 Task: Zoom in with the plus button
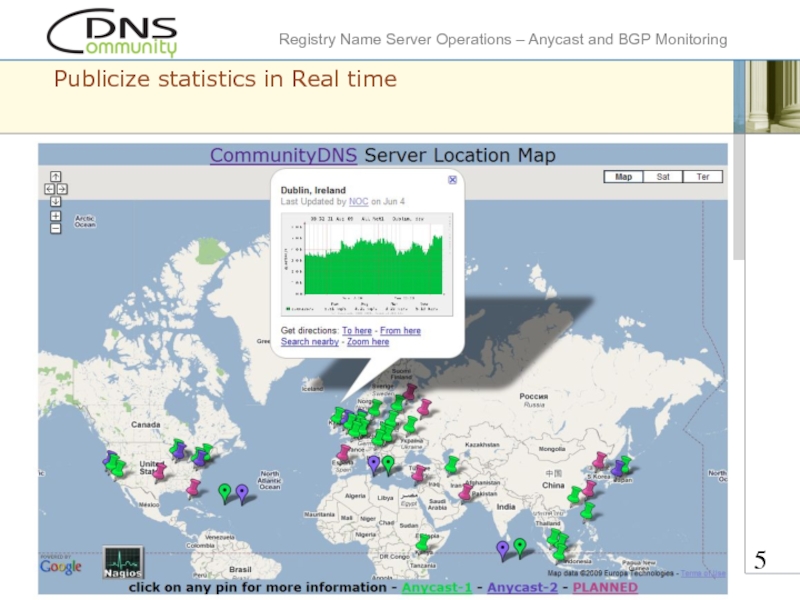tap(55, 215)
